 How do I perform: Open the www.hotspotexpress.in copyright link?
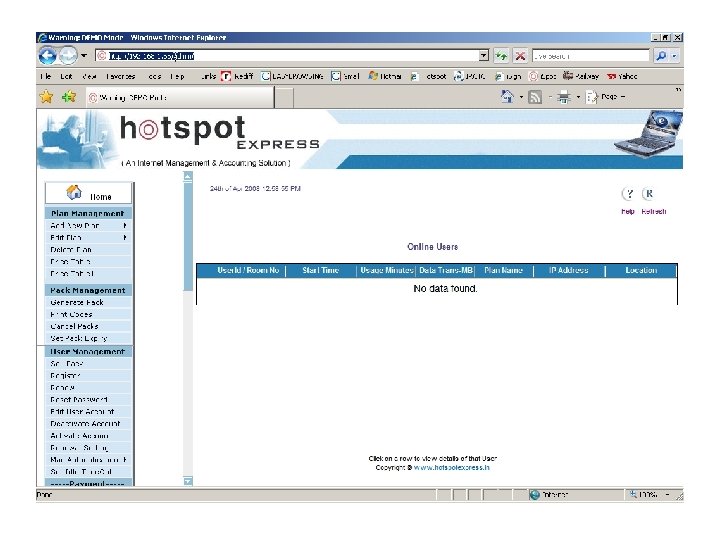(451, 467)
